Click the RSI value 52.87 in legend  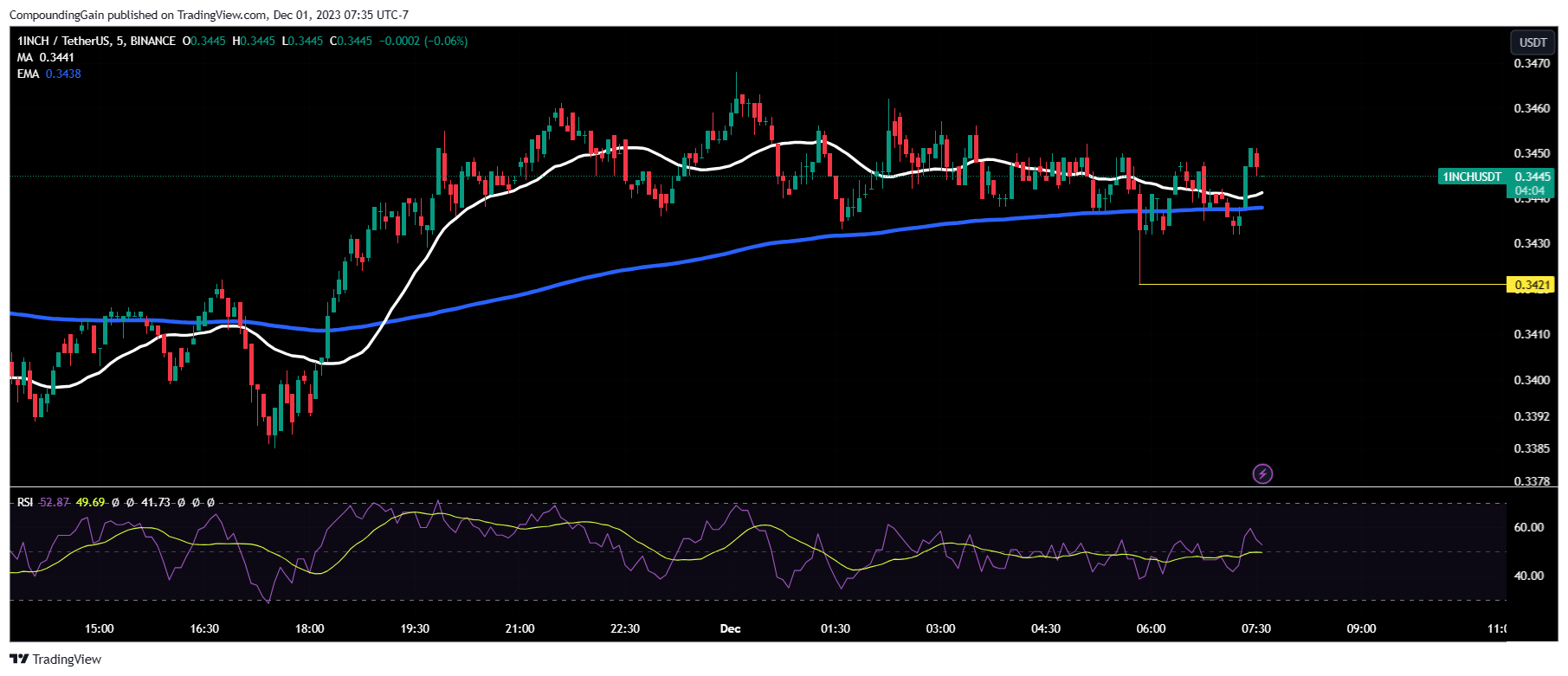point(55,502)
